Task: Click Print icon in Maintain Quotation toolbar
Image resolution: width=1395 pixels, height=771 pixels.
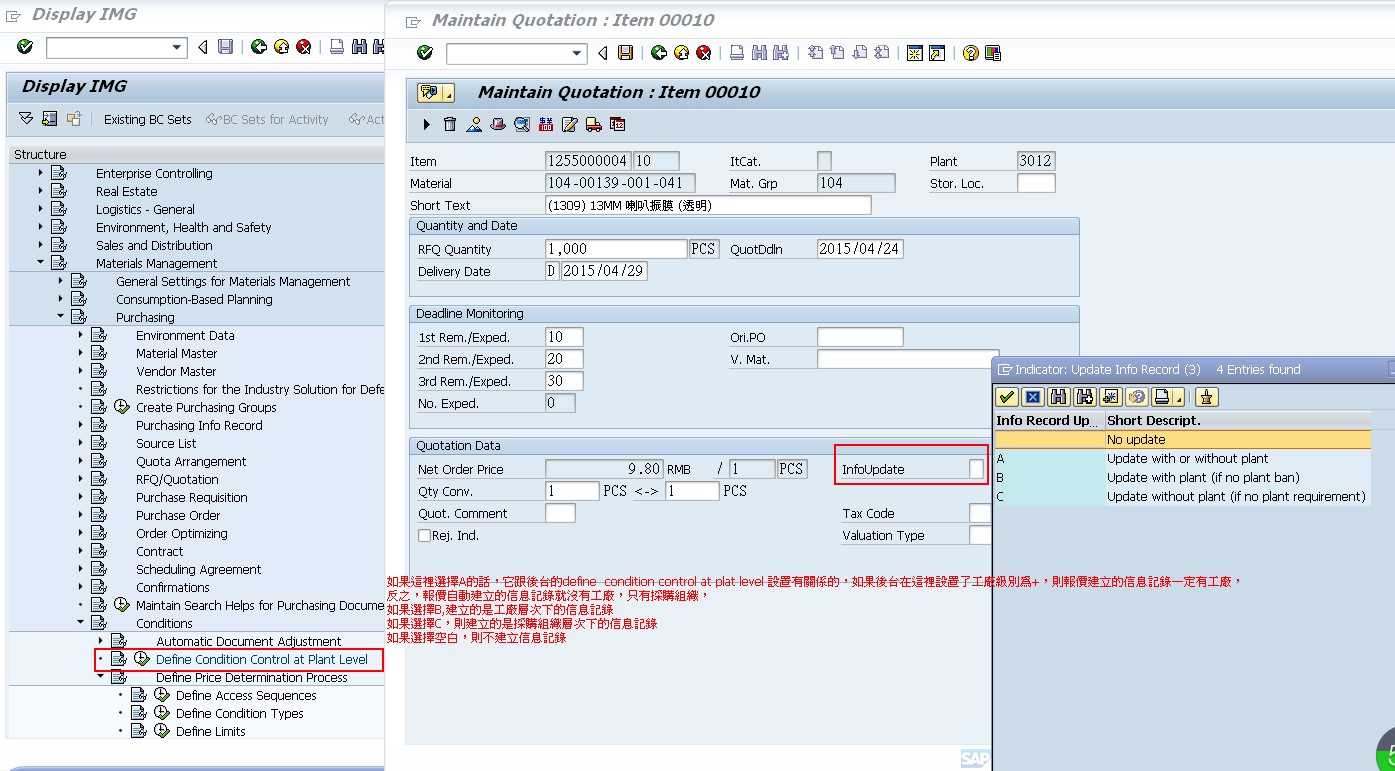Action: coord(737,53)
